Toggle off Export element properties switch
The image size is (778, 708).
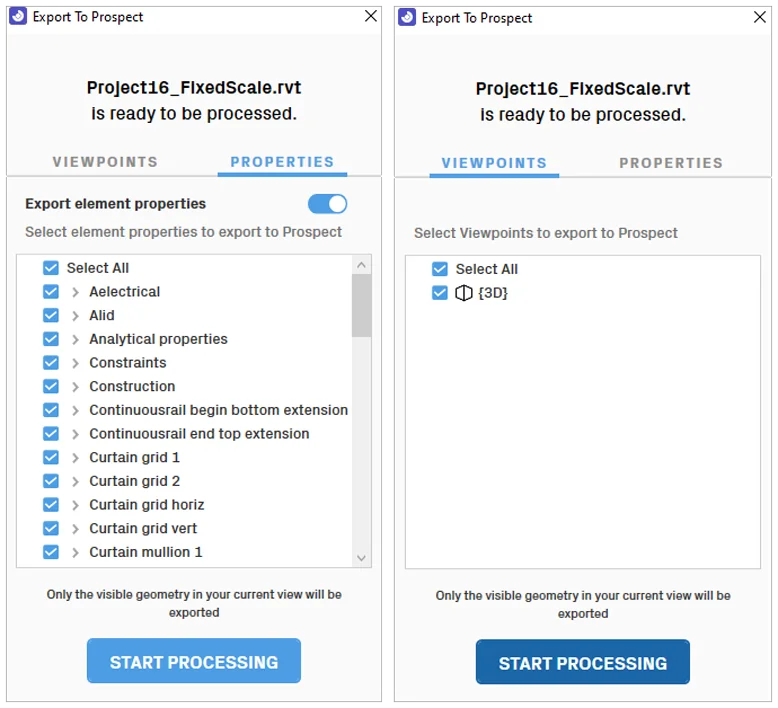[x=327, y=204]
